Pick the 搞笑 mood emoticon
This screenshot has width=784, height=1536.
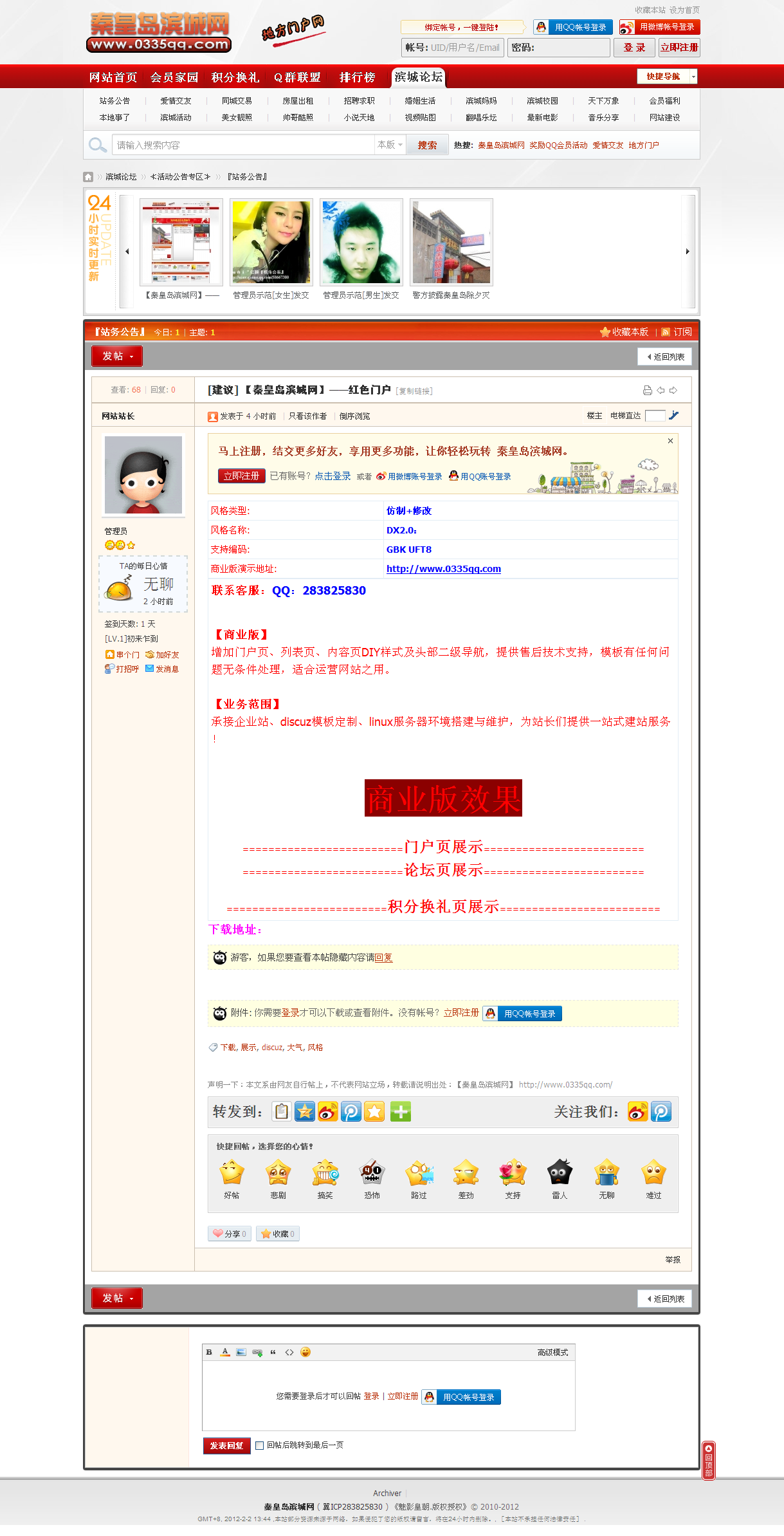point(325,1172)
